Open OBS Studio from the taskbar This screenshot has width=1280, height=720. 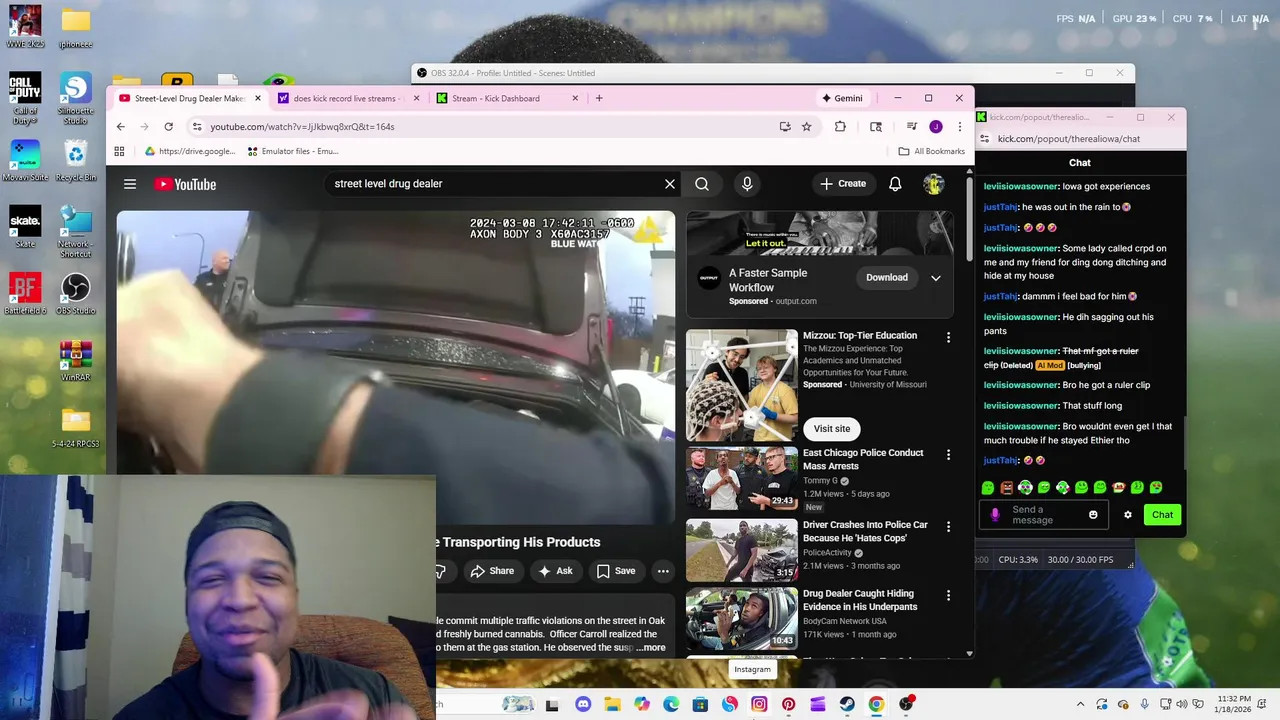coord(906,705)
